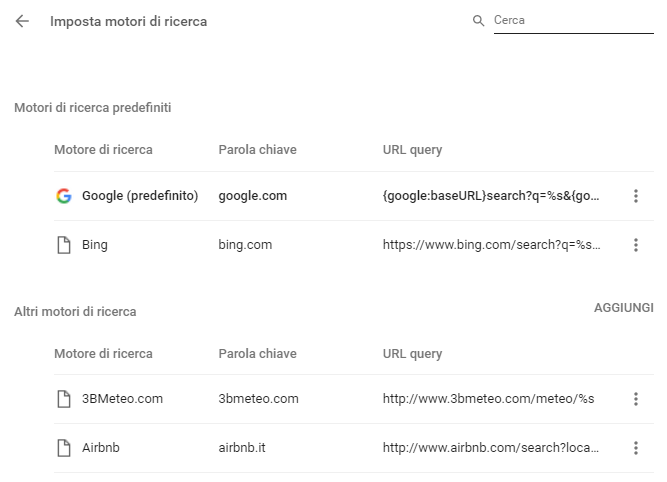The width and height of the screenshot is (667, 482).
Task: Select the Bing engine name
Action: pos(95,245)
